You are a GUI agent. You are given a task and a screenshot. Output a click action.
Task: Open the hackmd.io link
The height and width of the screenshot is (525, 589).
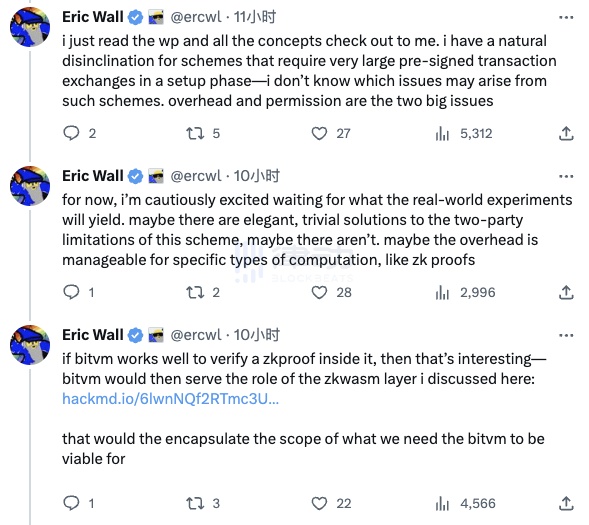point(171,398)
